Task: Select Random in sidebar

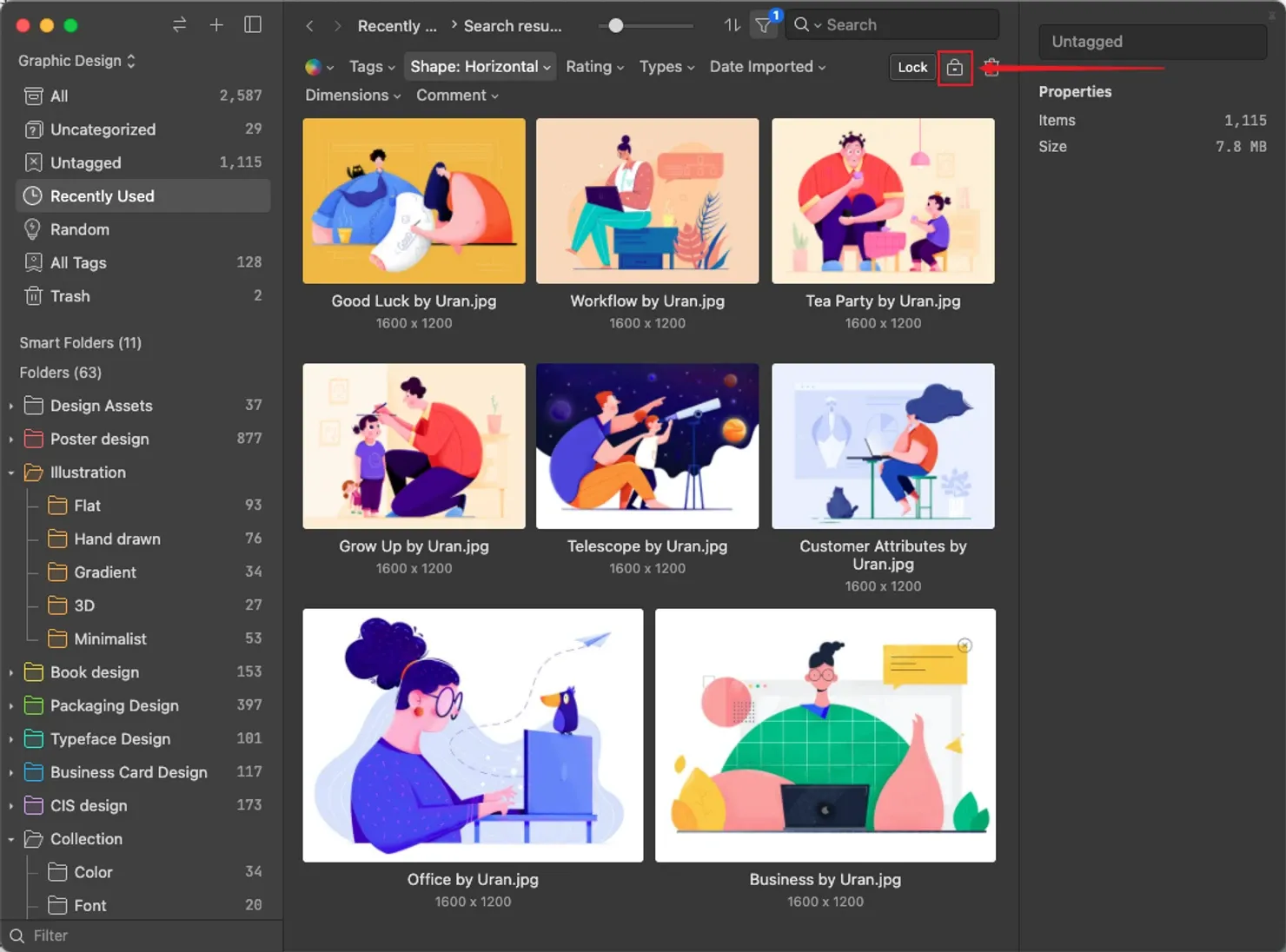Action: click(x=143, y=229)
